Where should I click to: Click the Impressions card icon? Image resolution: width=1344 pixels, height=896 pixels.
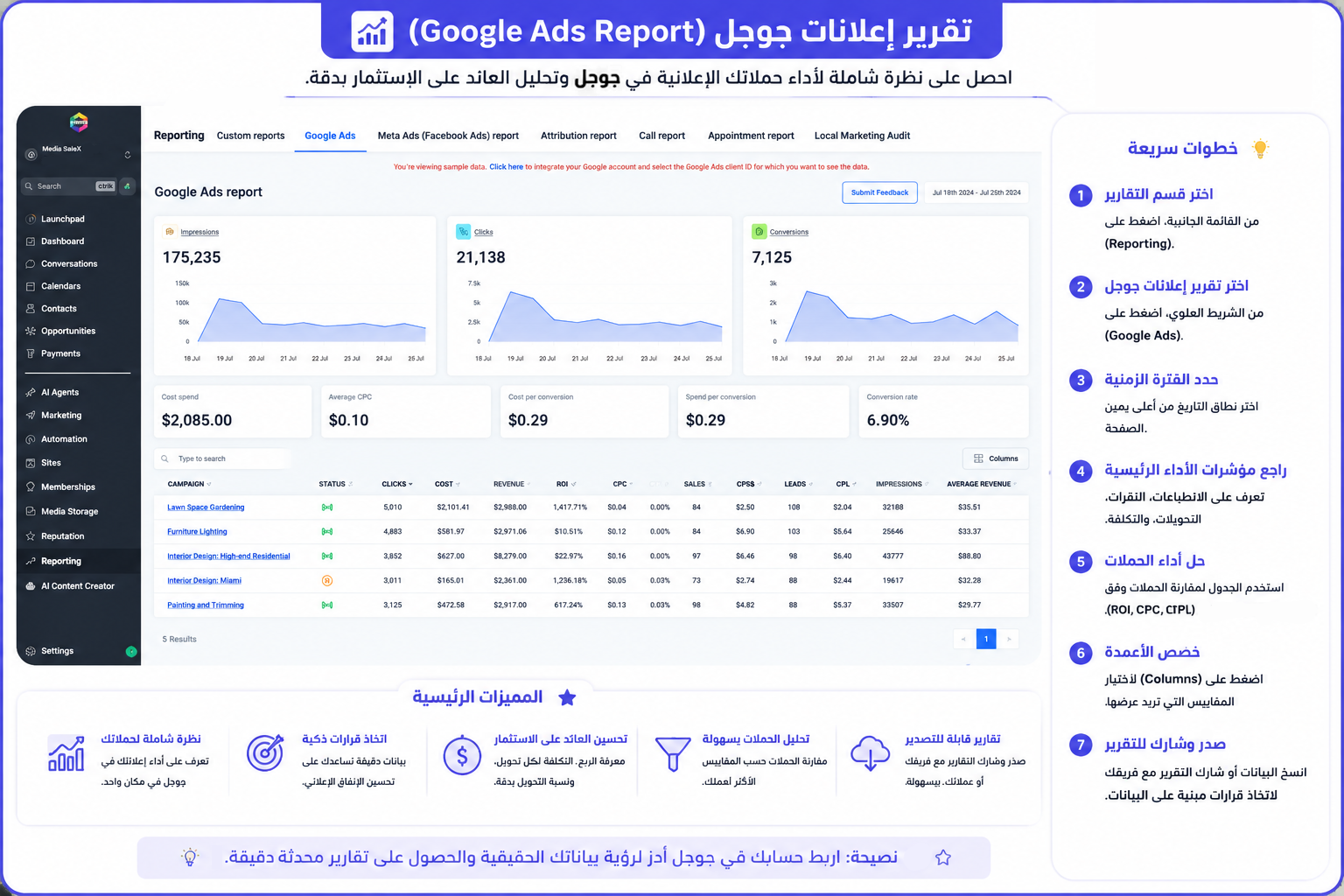pos(170,232)
